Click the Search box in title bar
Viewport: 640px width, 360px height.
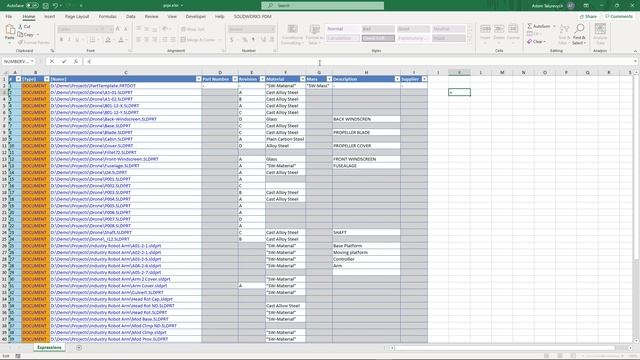pos(322,5)
